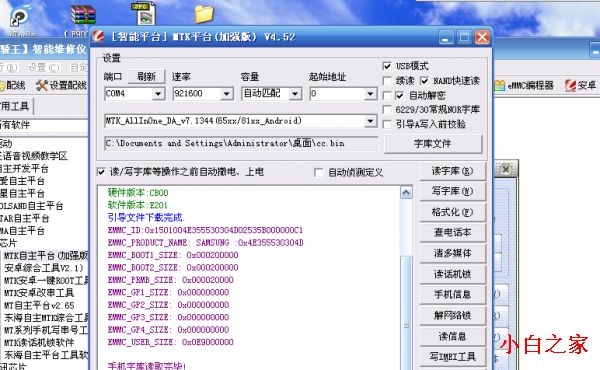This screenshot has height=370, width=600.
Task: Click the 清多媒体 button
Action: coord(452,253)
